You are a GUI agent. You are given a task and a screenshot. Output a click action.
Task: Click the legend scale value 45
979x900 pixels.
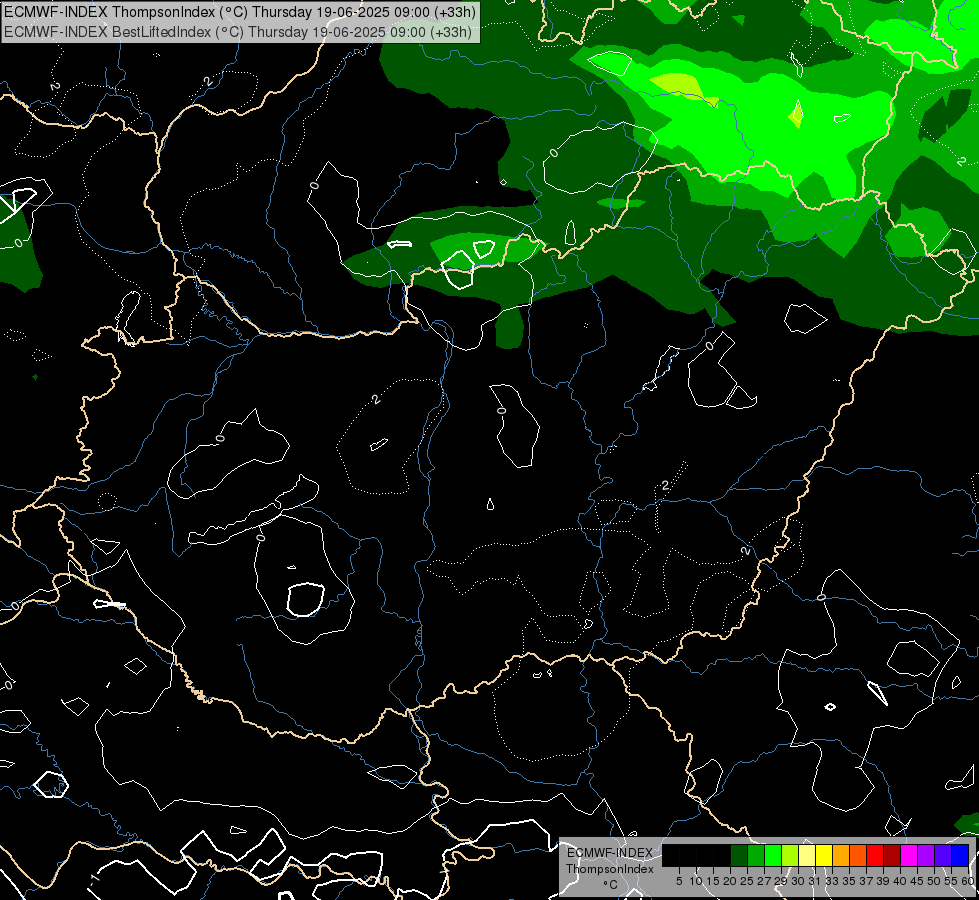click(918, 881)
